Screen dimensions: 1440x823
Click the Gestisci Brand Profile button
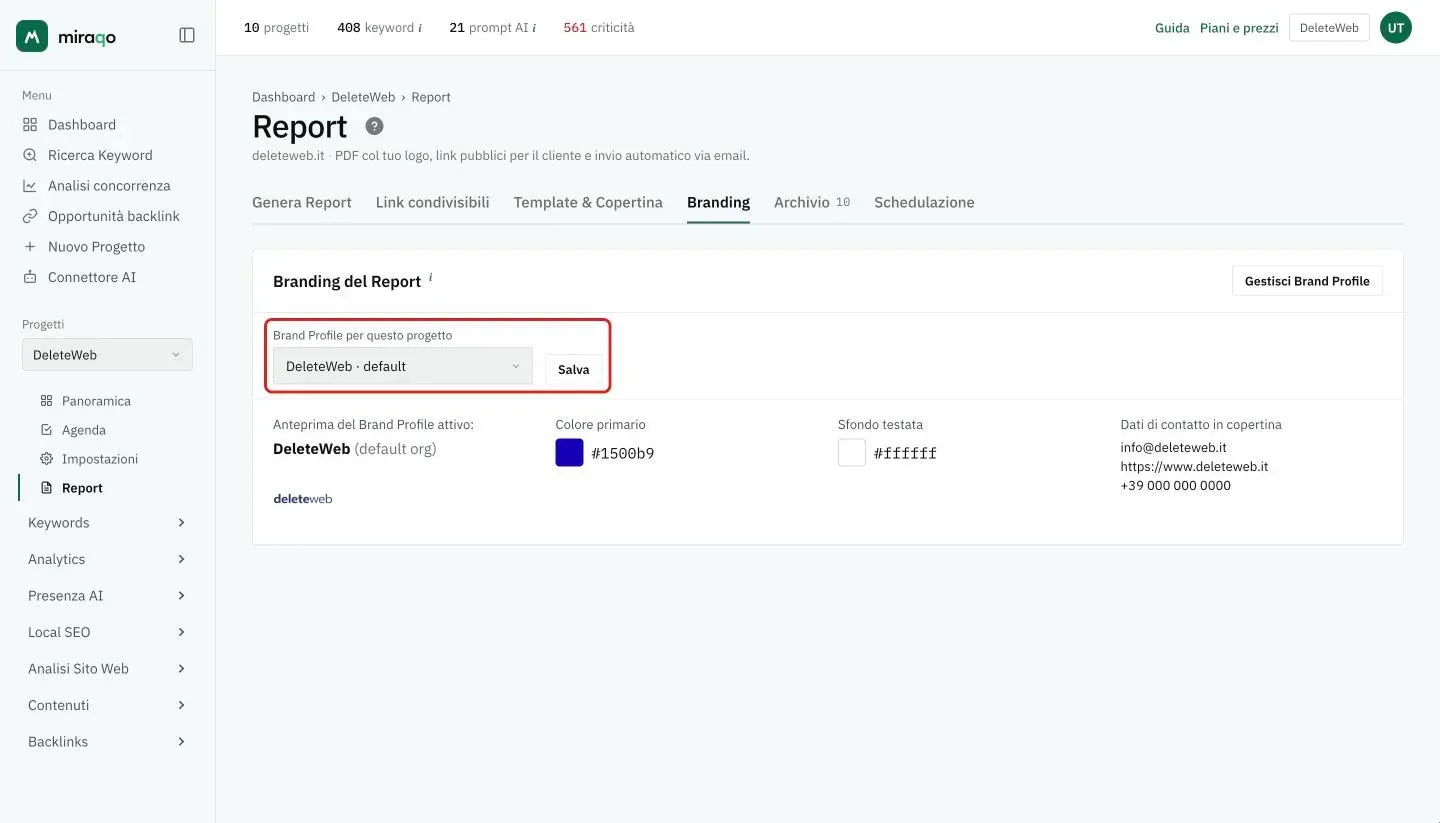[1307, 281]
